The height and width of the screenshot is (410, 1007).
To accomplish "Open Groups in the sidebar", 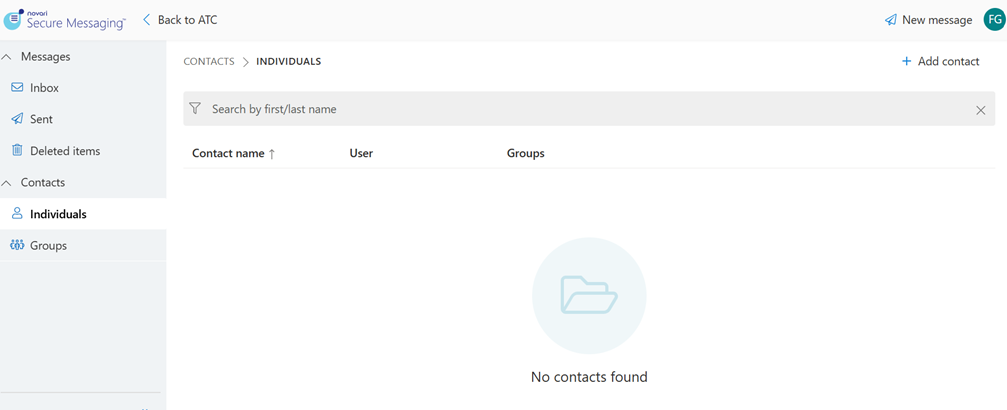I will pyautogui.click(x=83, y=245).
